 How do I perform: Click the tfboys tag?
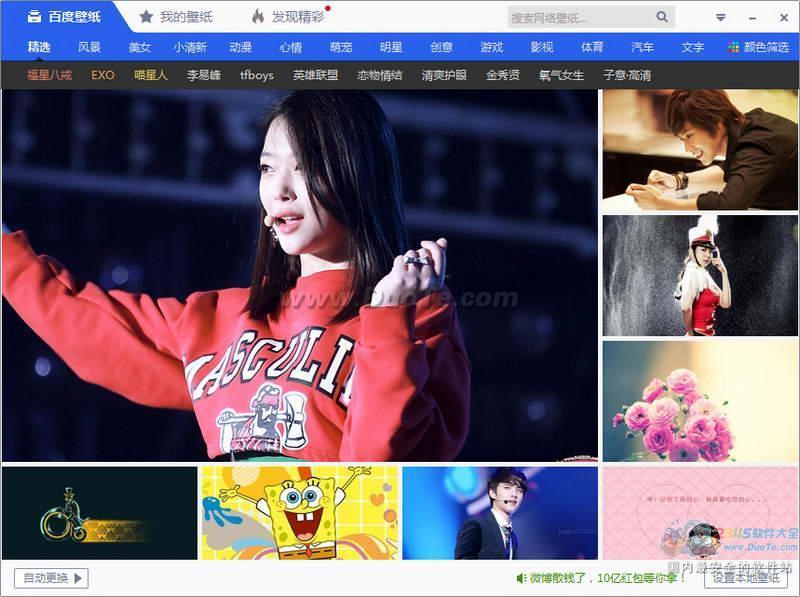point(257,75)
